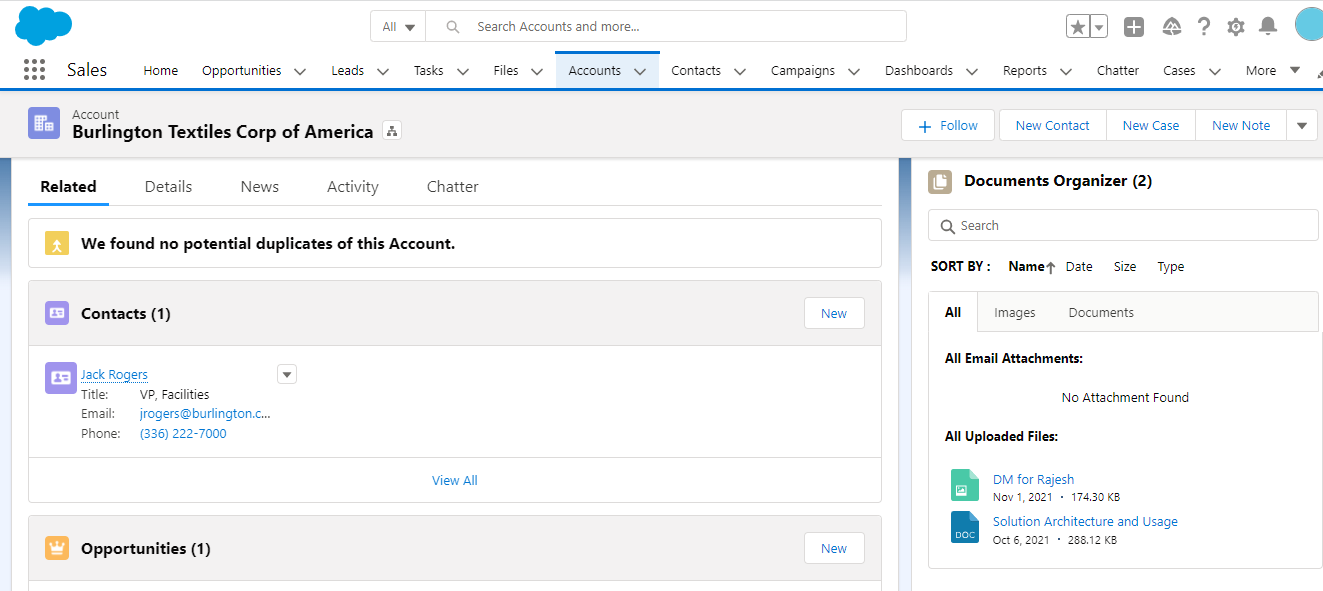1323x591 pixels.
Task: Open the Solution Architecture DOC file icon
Action: tap(964, 527)
